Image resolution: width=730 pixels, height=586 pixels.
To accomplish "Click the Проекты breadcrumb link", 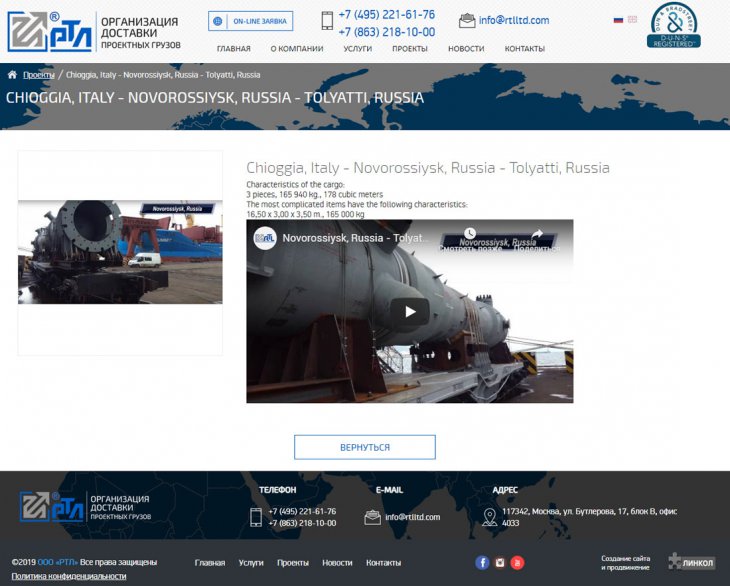I will click(39, 75).
